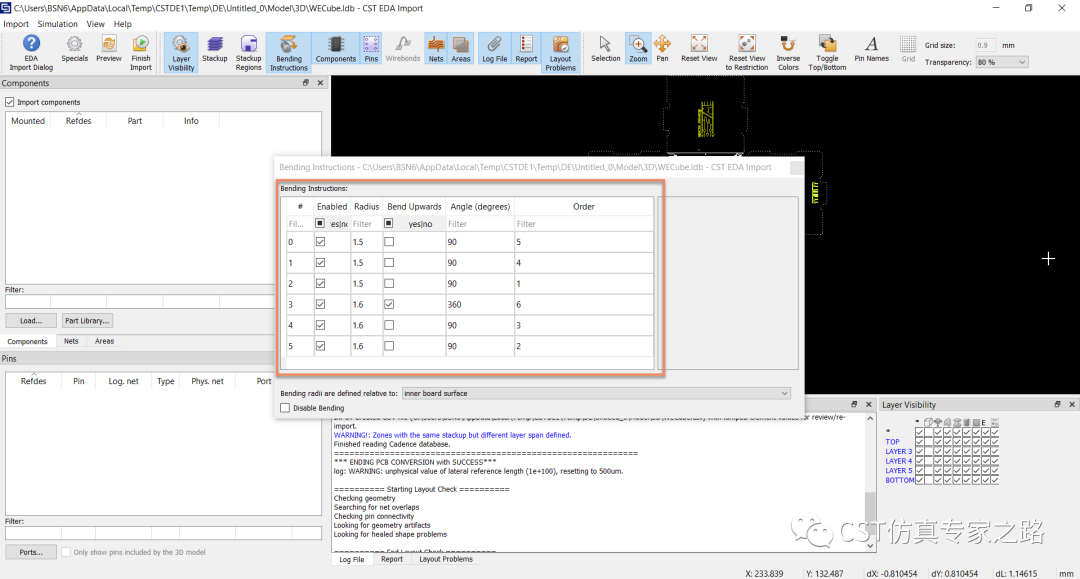
Task: Open the Stackup tool
Action: coord(215,49)
